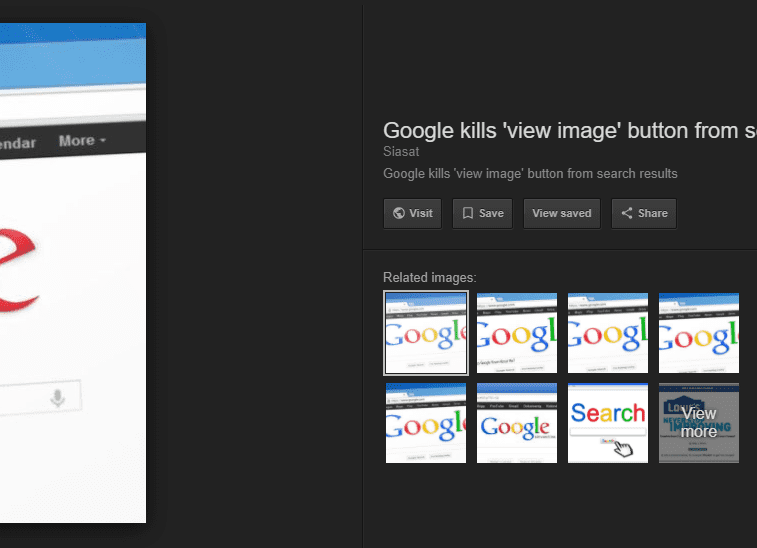Open third related thumbnail in first row

pyautogui.click(x=608, y=333)
